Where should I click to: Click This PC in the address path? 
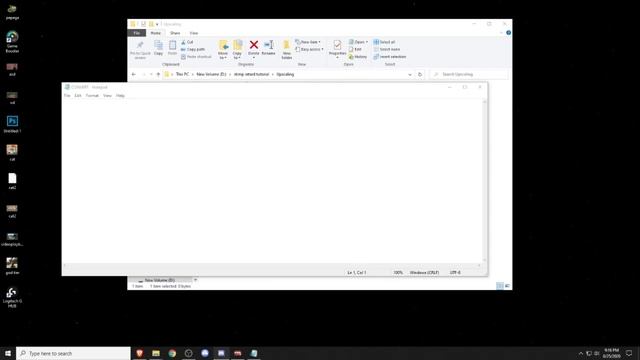point(182,74)
